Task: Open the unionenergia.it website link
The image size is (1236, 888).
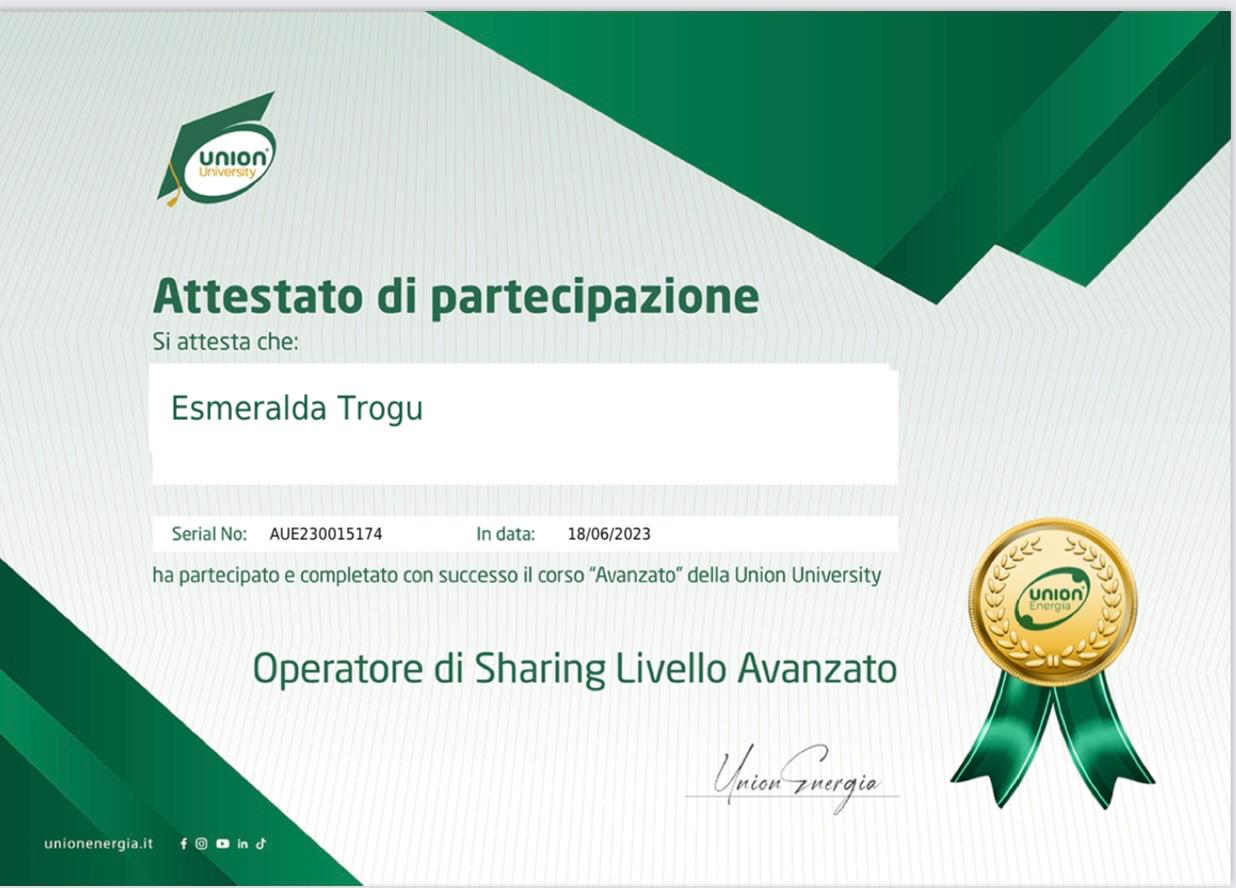Action: [98, 843]
